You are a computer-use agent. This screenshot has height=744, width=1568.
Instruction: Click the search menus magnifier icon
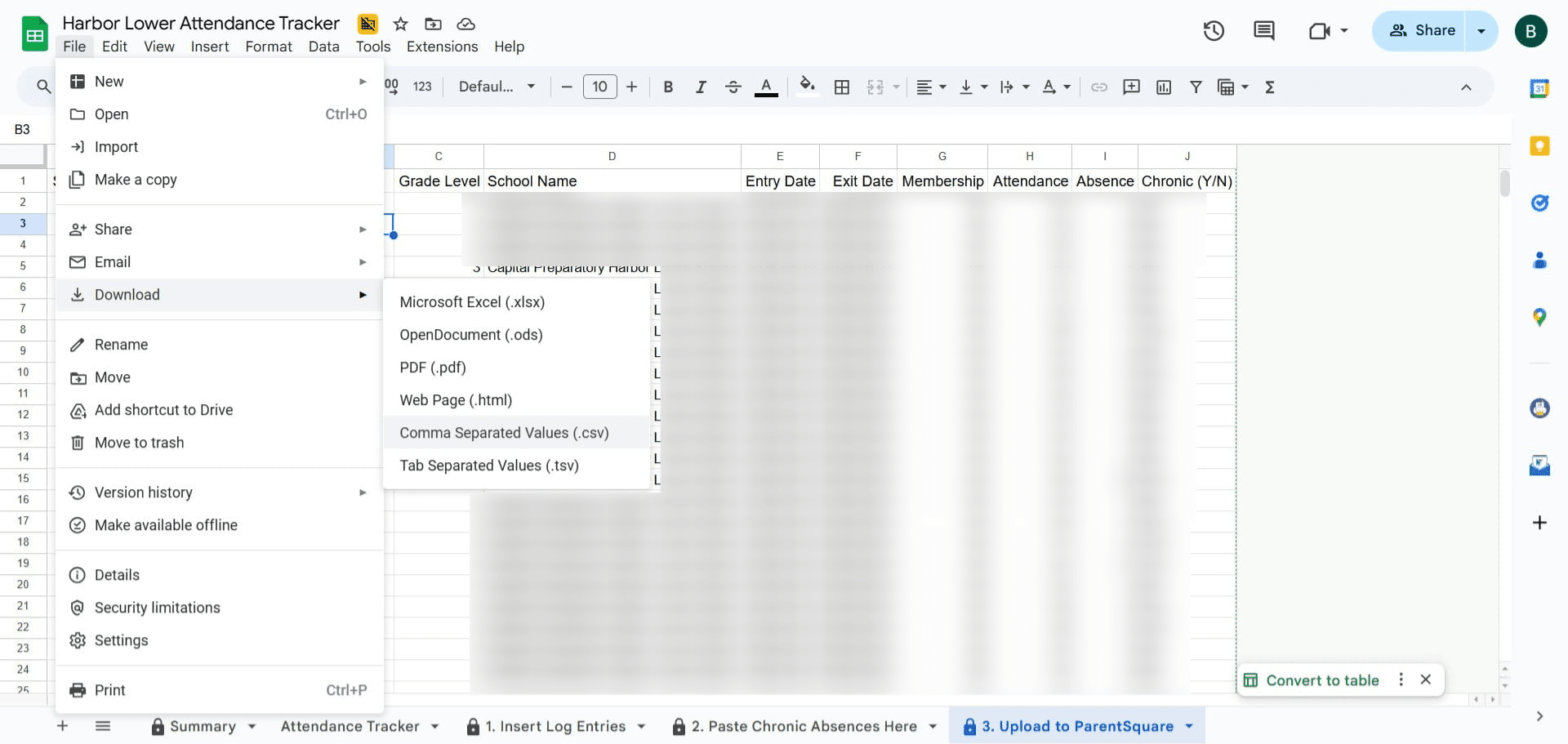point(44,87)
